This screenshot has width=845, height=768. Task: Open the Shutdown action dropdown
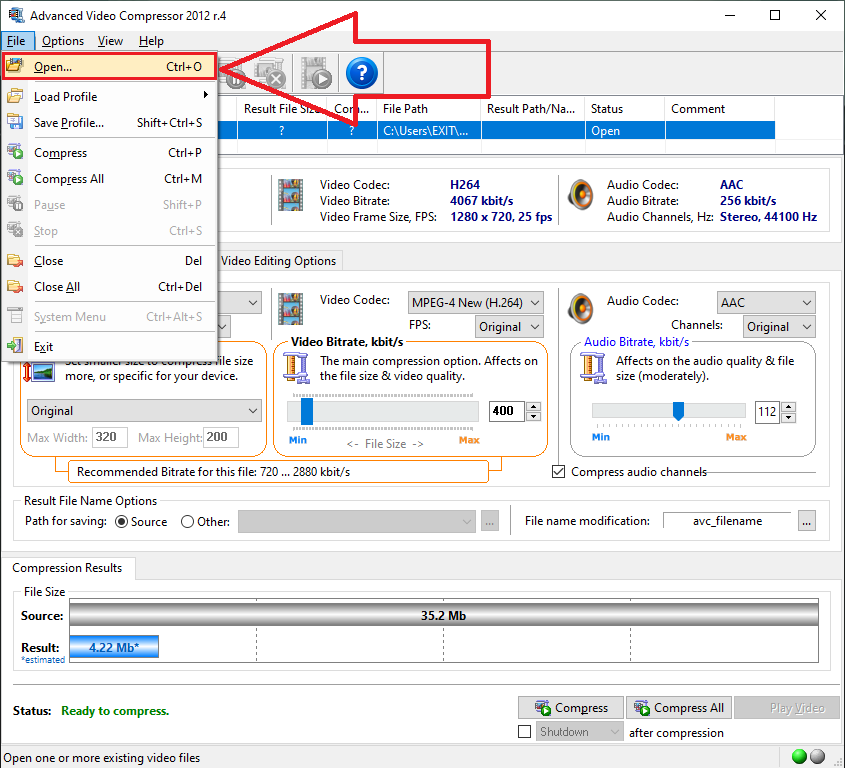pyautogui.click(x=579, y=732)
